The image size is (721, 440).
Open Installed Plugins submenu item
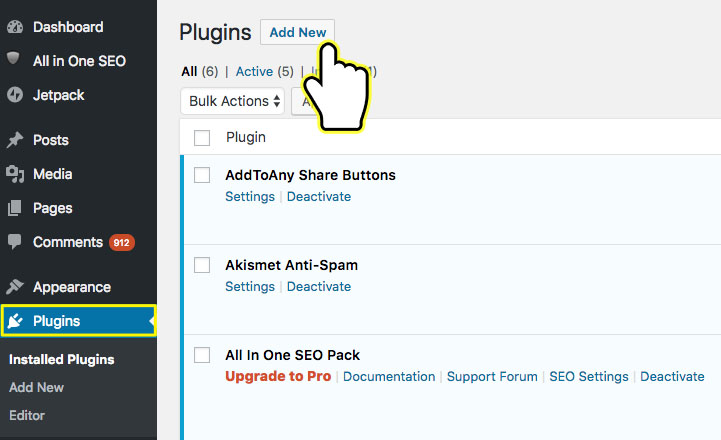(x=62, y=360)
